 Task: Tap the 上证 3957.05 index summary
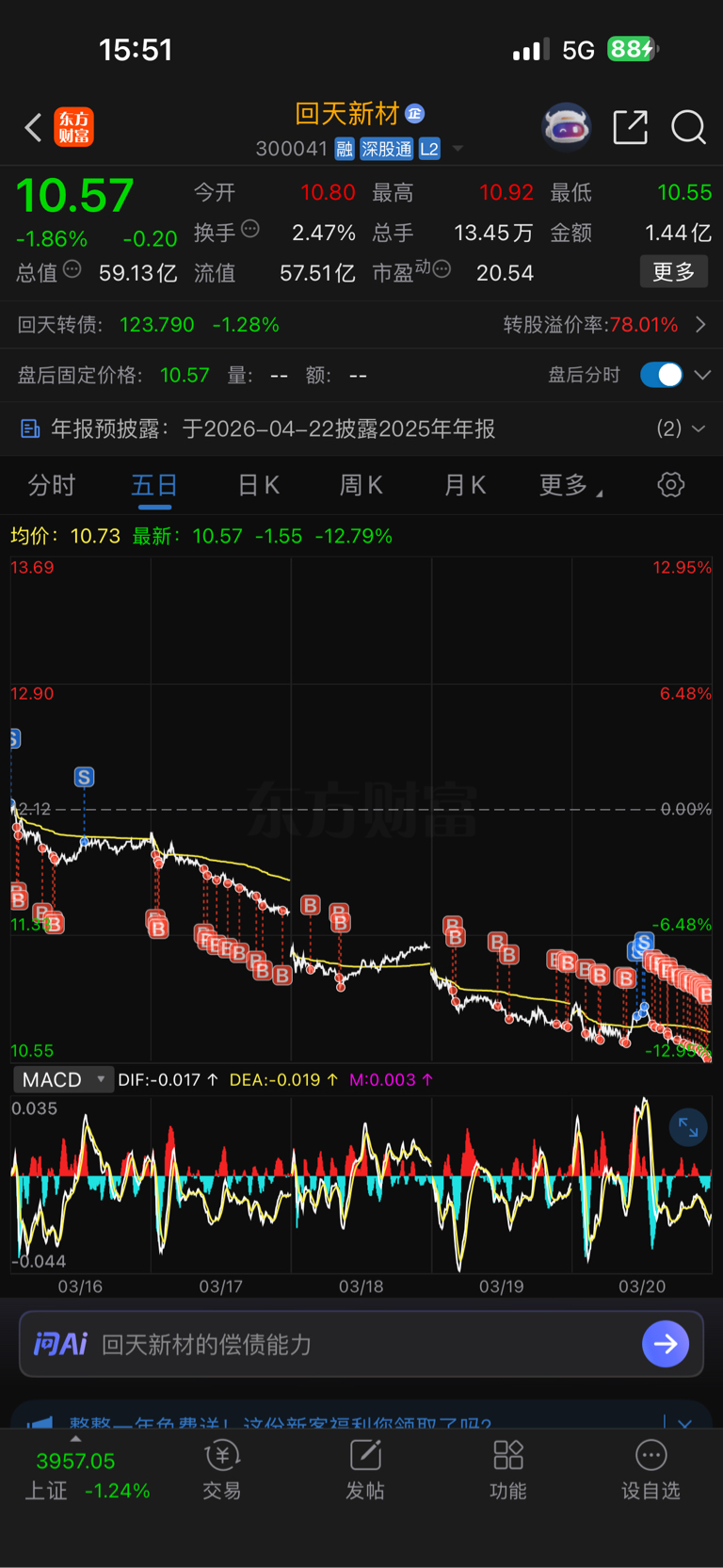click(87, 1476)
